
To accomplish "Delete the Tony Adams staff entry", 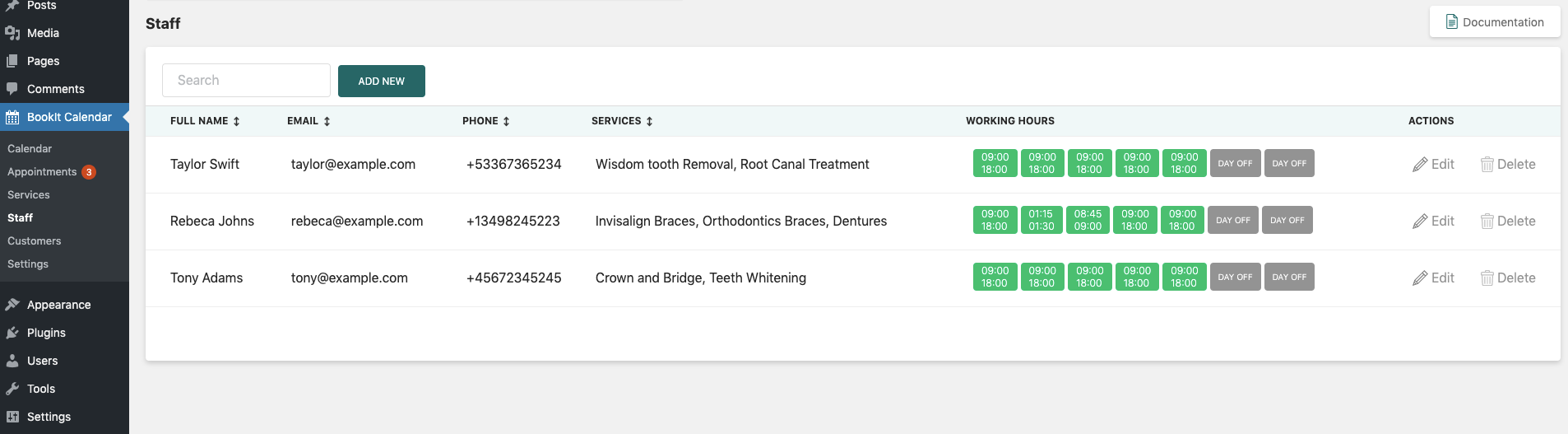I will coord(1508,278).
